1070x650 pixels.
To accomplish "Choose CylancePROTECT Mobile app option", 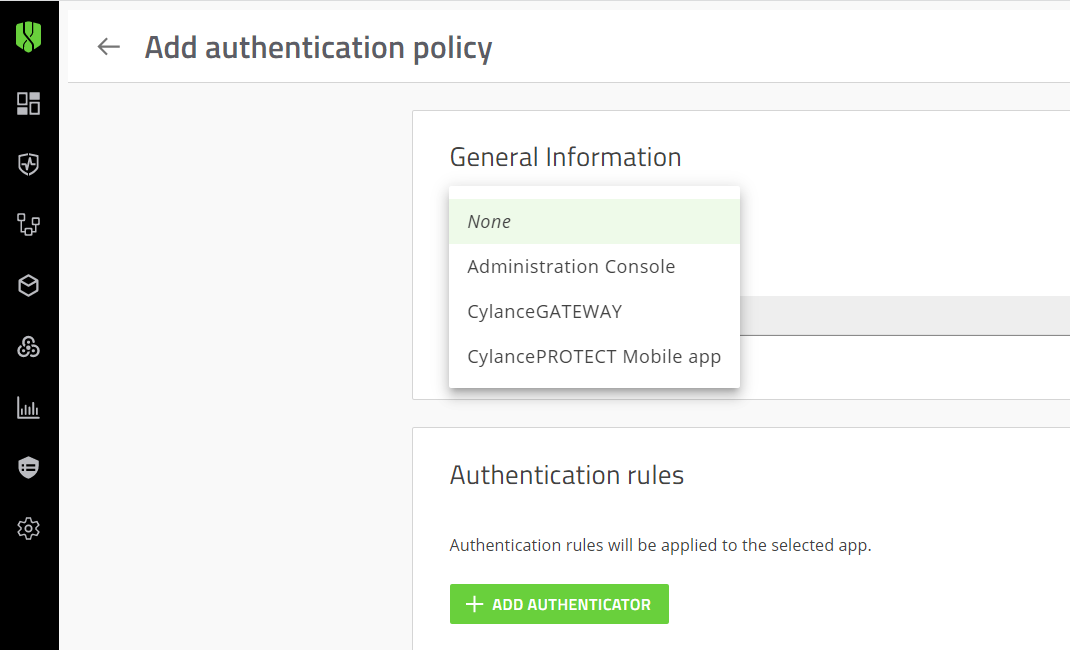I will tap(594, 357).
